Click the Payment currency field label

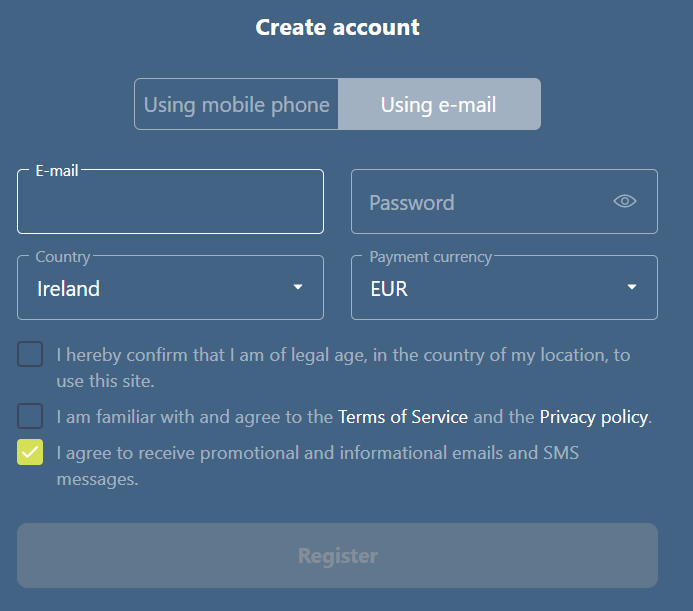tap(430, 257)
